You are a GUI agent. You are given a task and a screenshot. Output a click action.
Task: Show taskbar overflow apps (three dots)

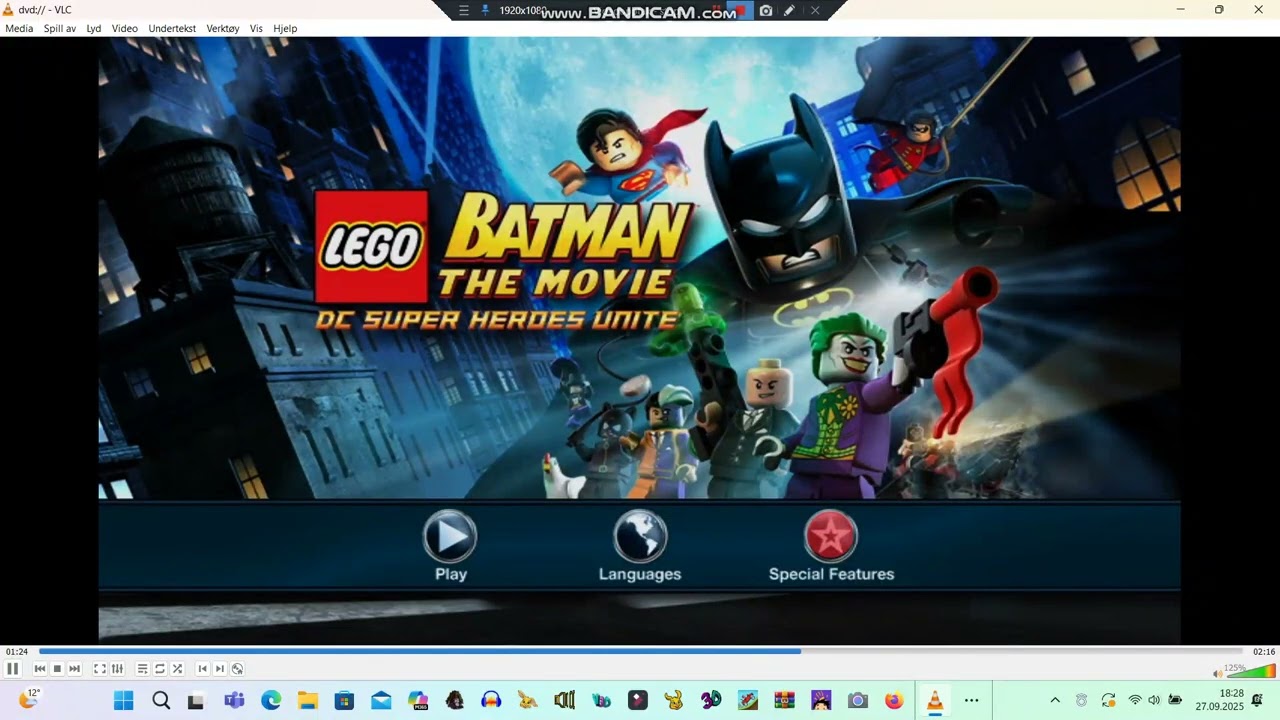tap(971, 700)
